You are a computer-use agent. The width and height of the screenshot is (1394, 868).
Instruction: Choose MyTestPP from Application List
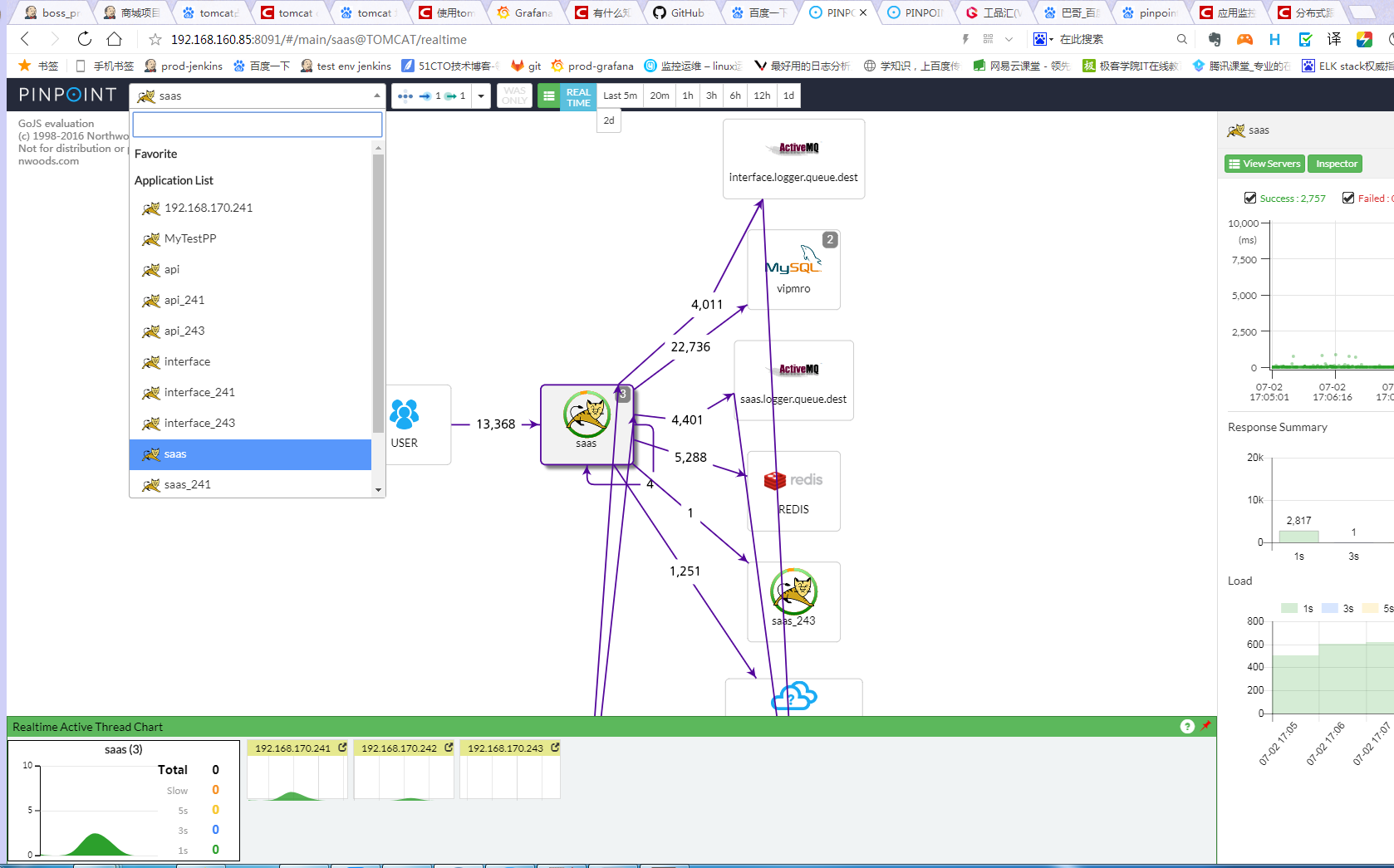click(x=251, y=238)
